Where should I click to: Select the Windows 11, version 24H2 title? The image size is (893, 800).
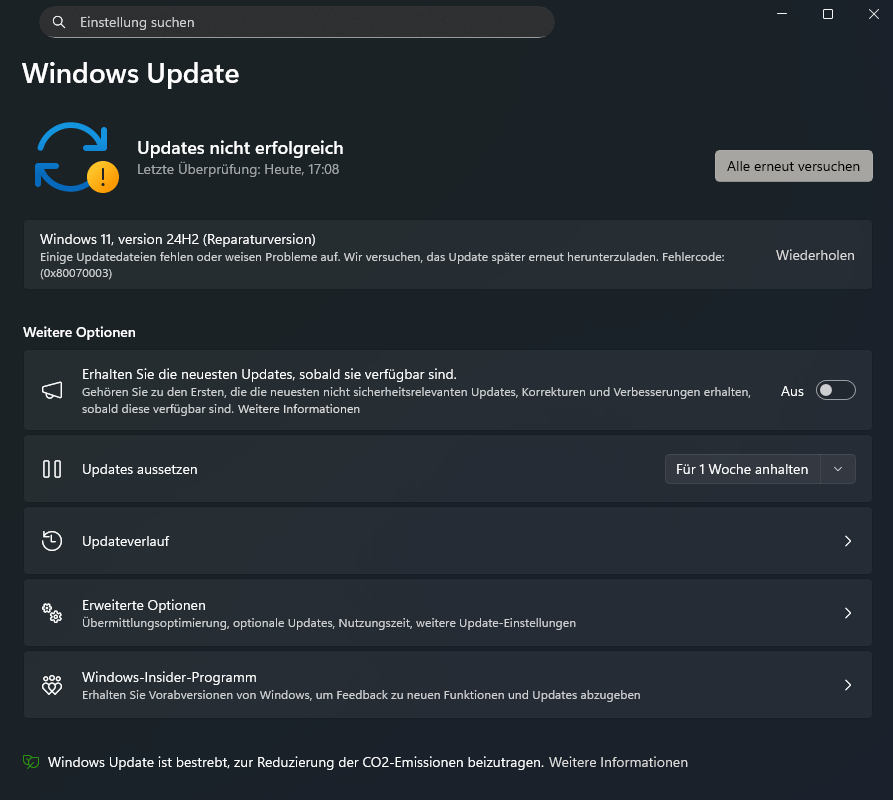point(178,239)
